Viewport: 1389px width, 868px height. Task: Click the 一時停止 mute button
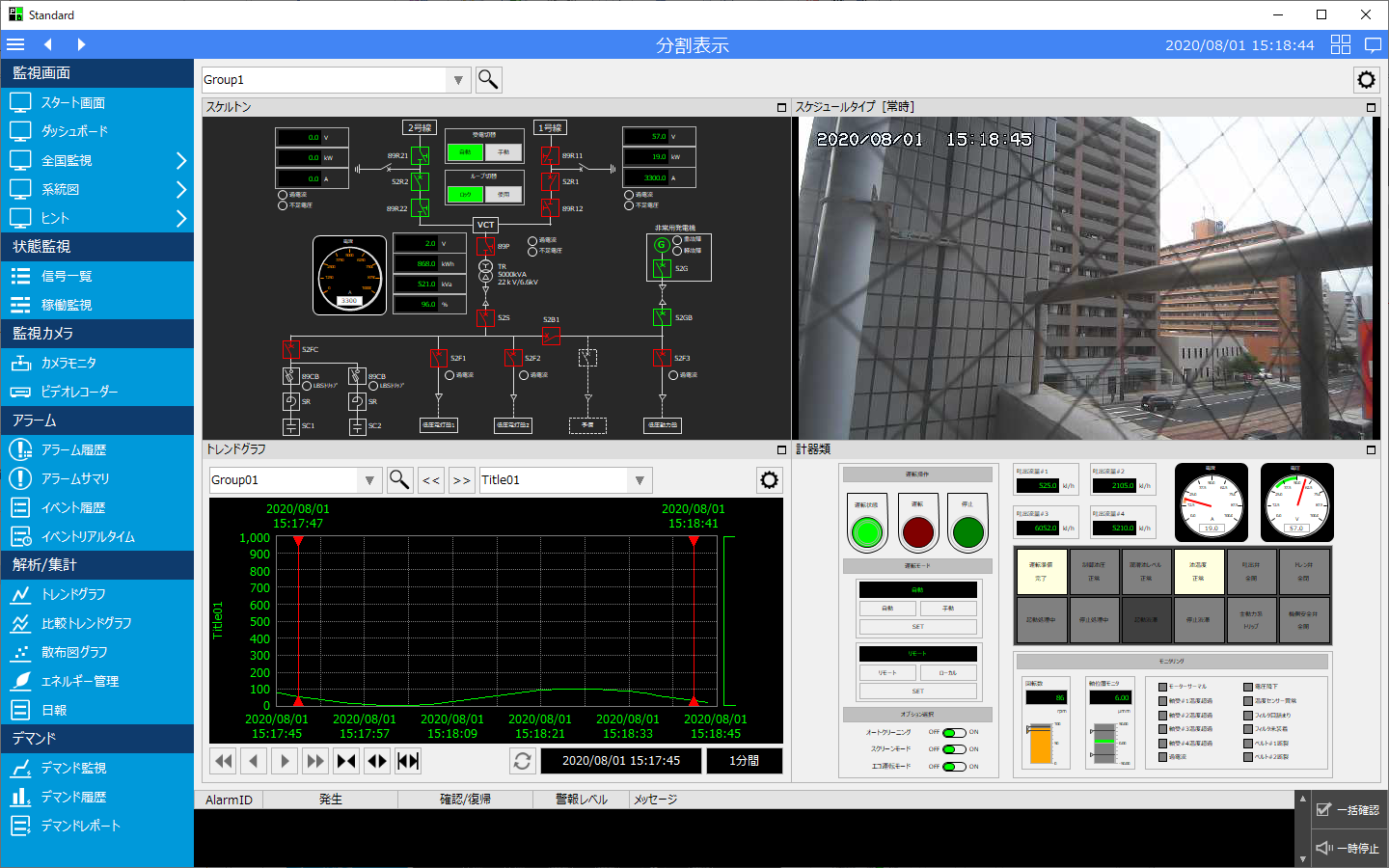(x=1348, y=849)
